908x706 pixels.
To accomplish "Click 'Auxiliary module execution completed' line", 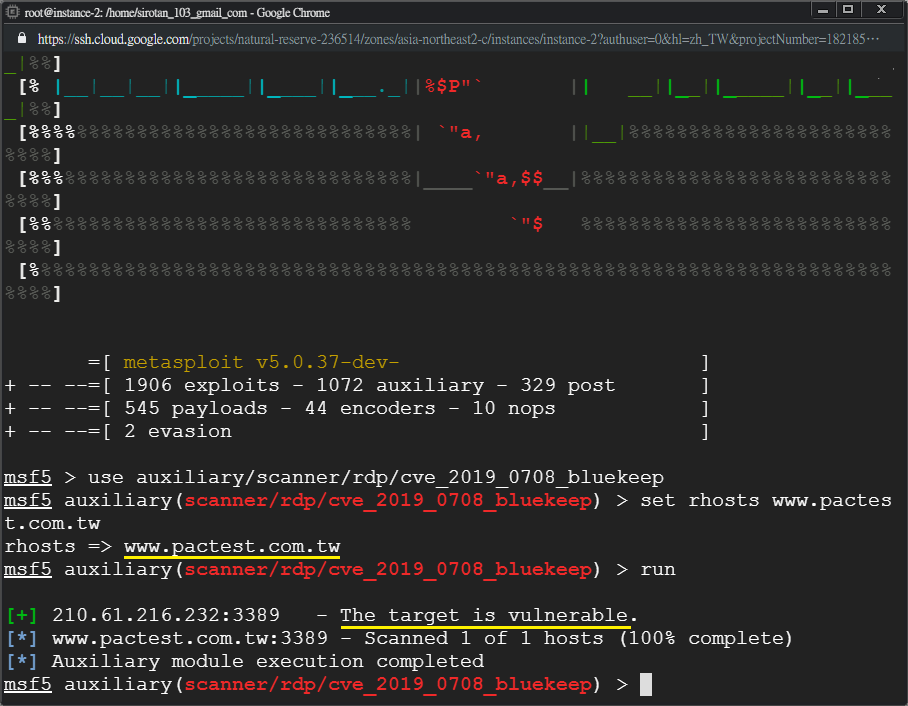I will (268, 661).
